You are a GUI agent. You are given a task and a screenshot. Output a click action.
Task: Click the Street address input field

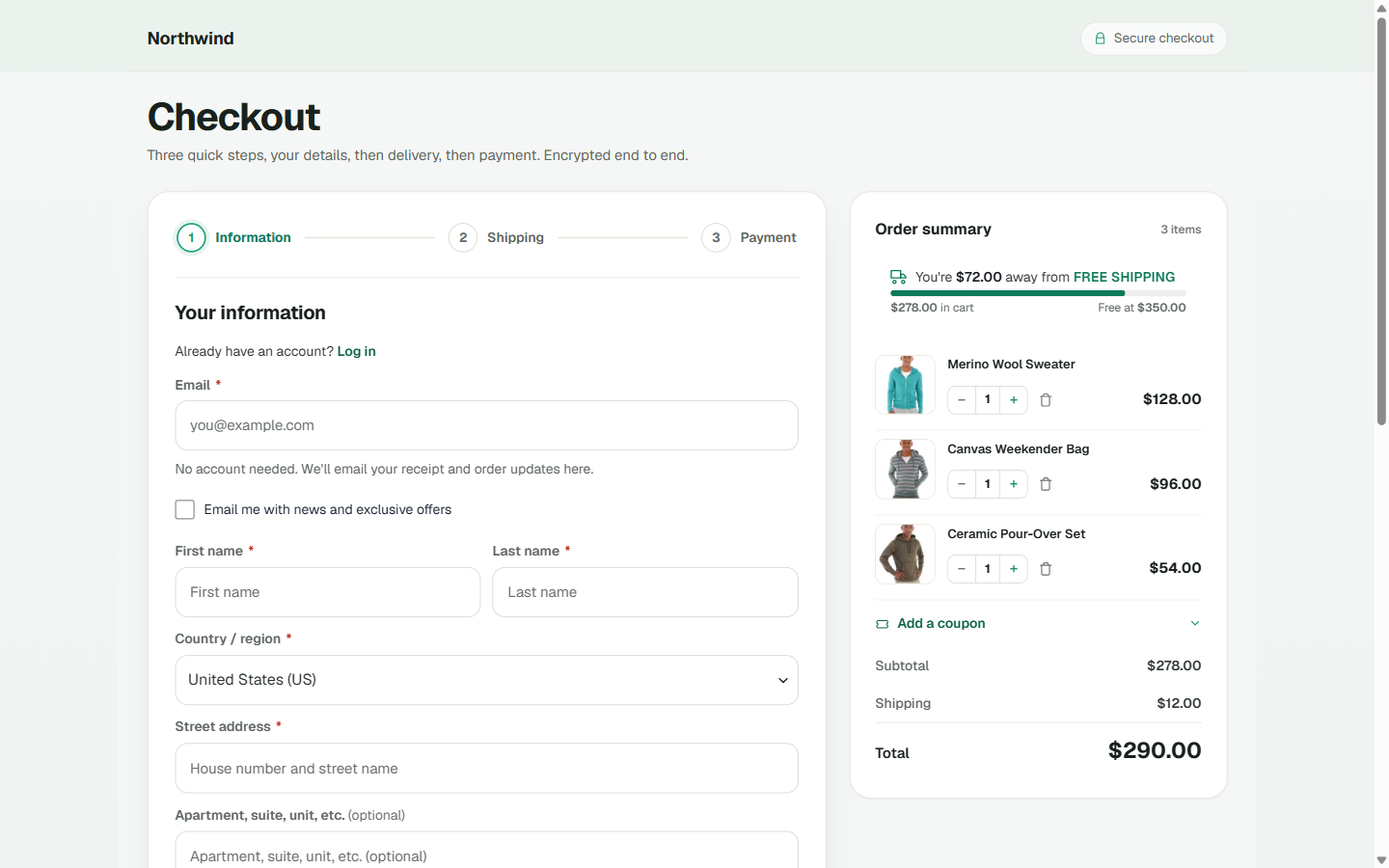point(486,769)
